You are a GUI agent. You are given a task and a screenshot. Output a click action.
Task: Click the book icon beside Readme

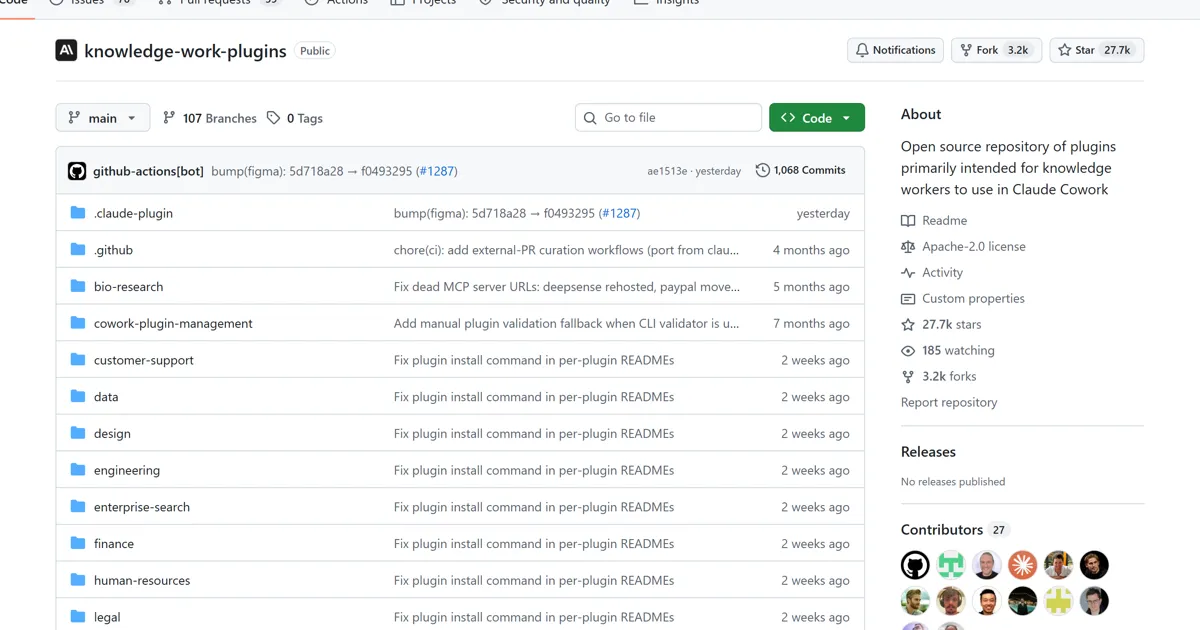point(908,221)
